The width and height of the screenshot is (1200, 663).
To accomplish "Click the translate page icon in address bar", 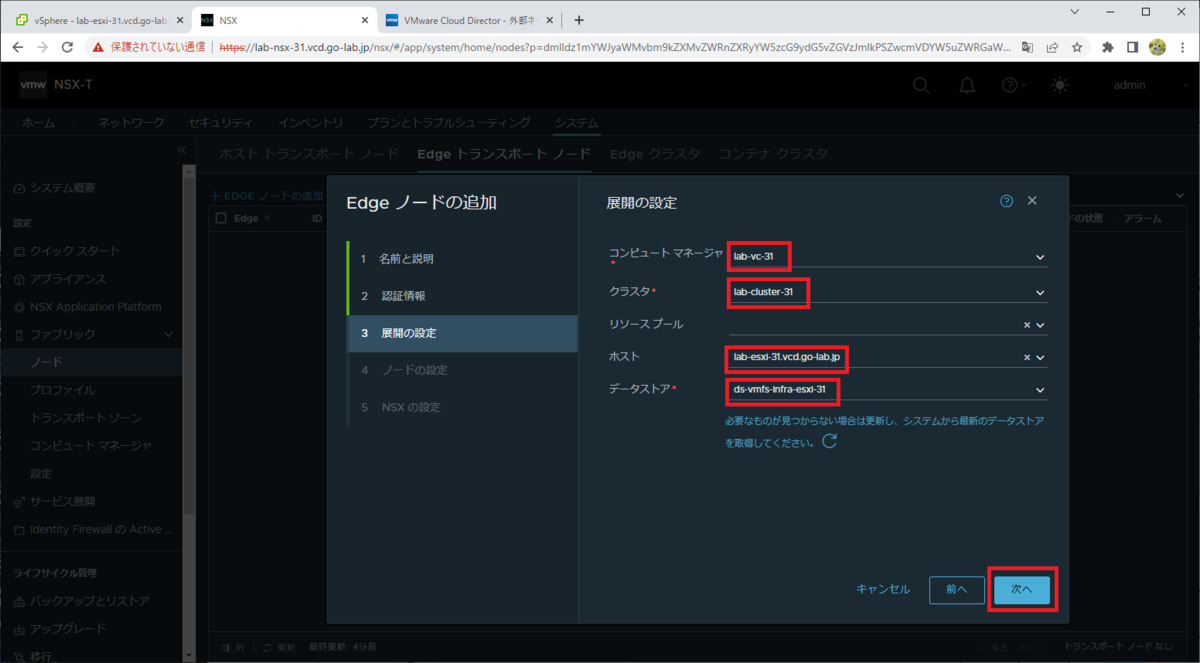I will click(x=1029, y=47).
